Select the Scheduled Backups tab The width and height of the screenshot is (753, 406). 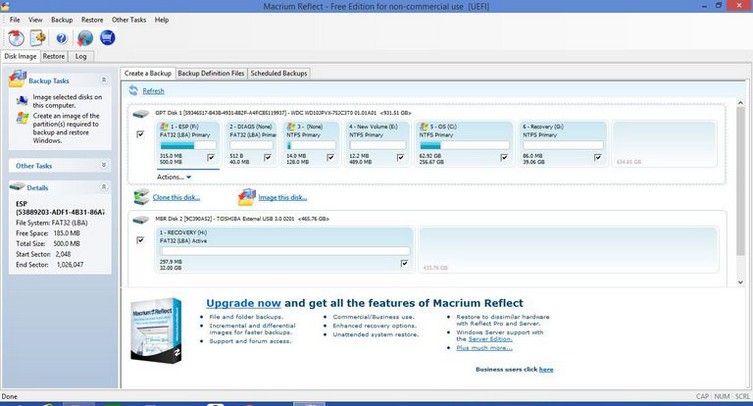click(x=279, y=73)
